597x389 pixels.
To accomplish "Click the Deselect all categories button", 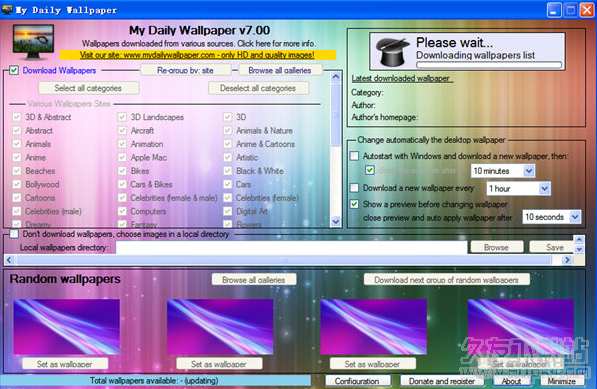I will coord(258,88).
